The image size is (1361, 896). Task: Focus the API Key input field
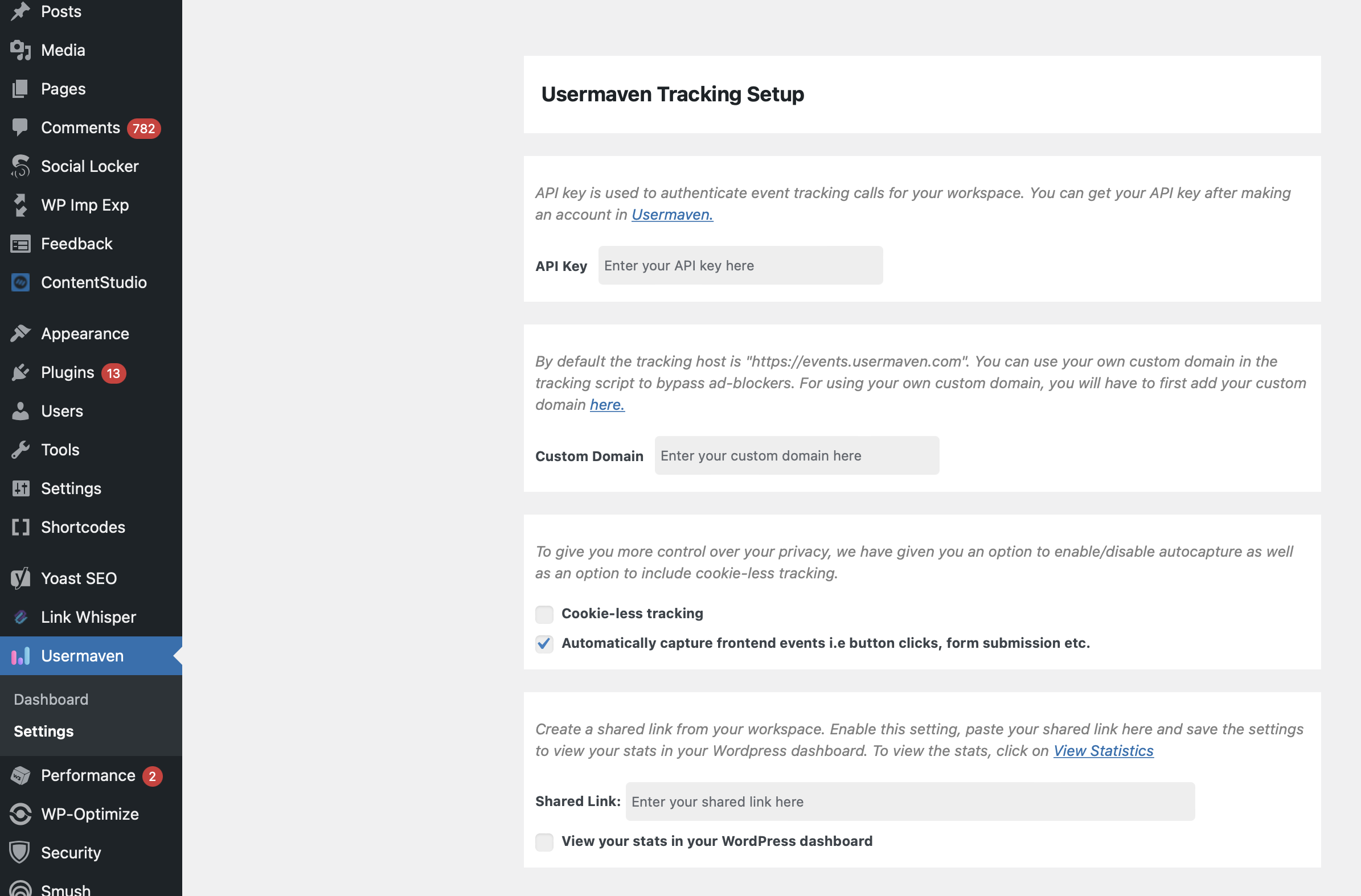[740, 266]
